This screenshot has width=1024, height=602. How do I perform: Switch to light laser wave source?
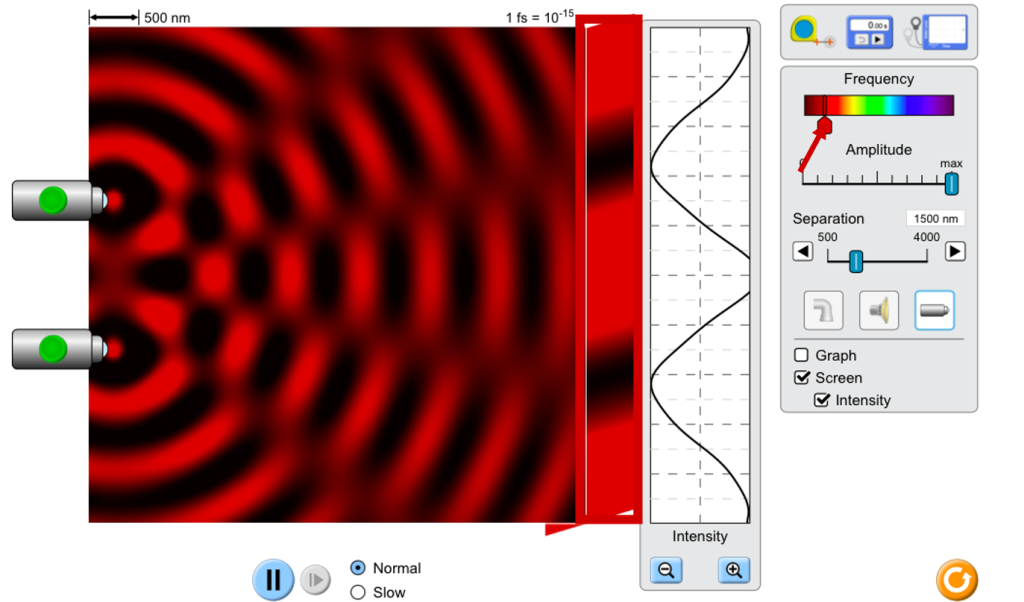click(934, 310)
